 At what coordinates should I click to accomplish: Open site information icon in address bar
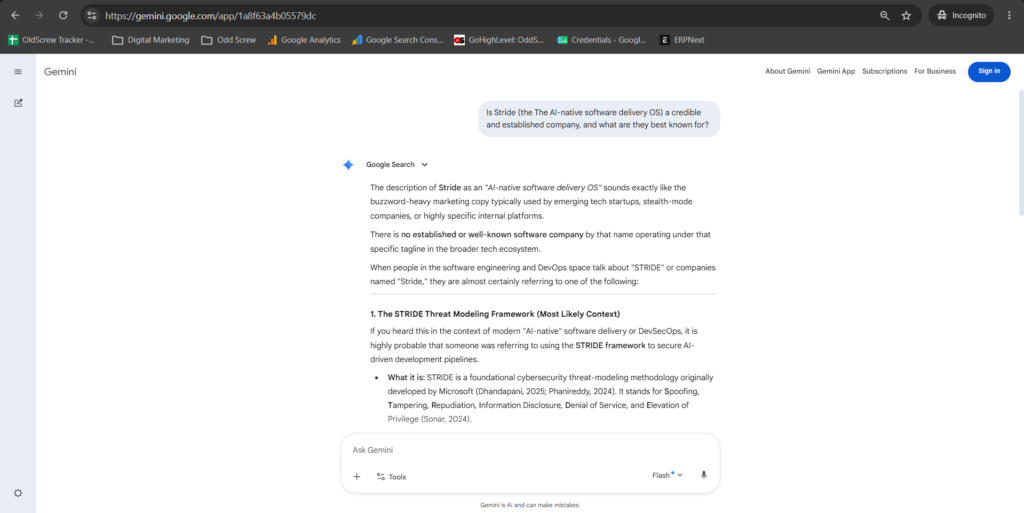click(92, 15)
